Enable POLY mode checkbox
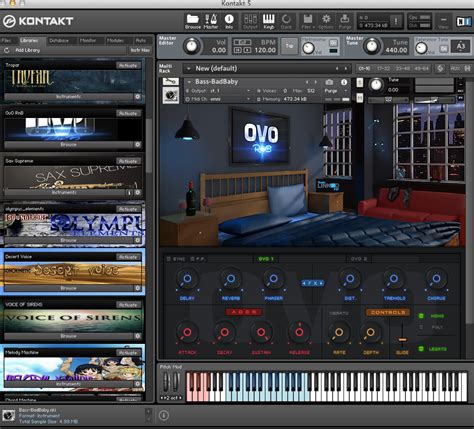The height and width of the screenshot is (429, 474). coord(421,327)
